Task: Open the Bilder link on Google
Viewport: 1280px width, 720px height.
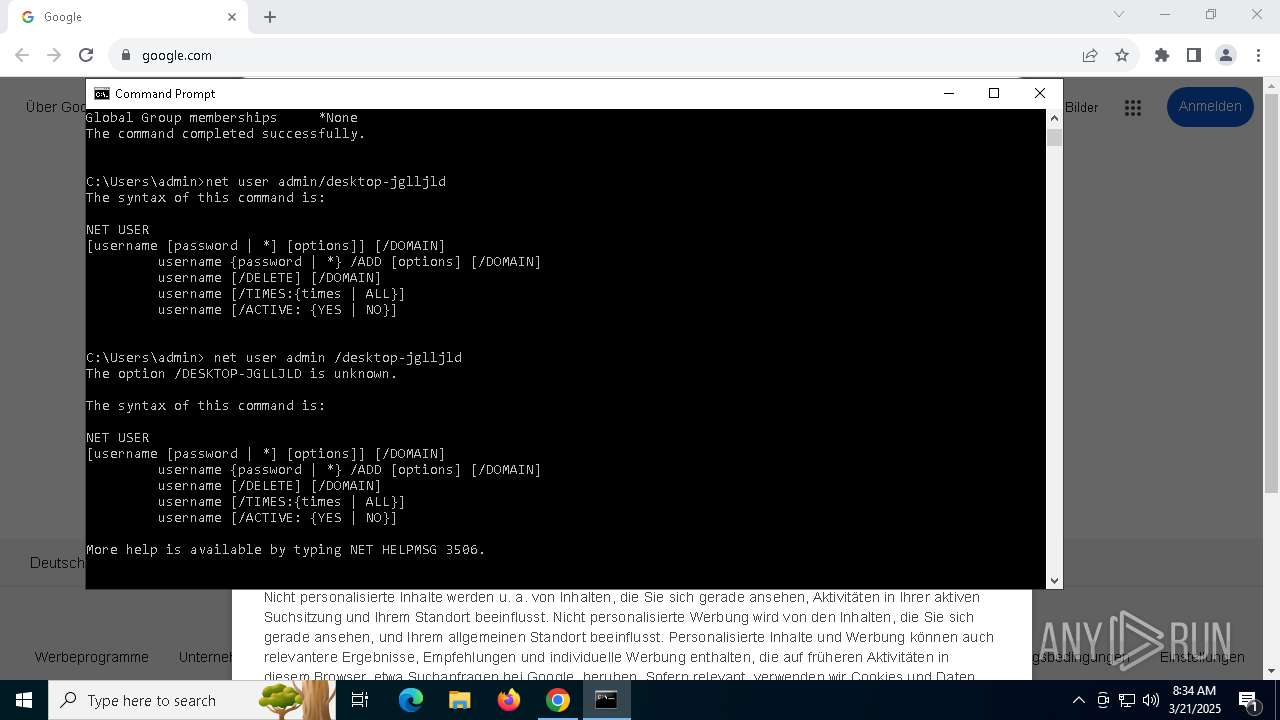Action: pyautogui.click(x=1081, y=107)
